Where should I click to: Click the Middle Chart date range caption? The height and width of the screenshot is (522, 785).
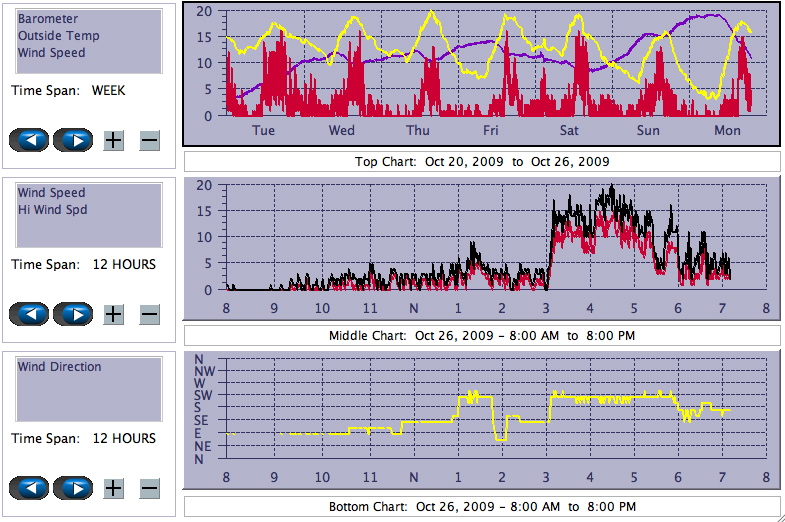pyautogui.click(x=481, y=336)
